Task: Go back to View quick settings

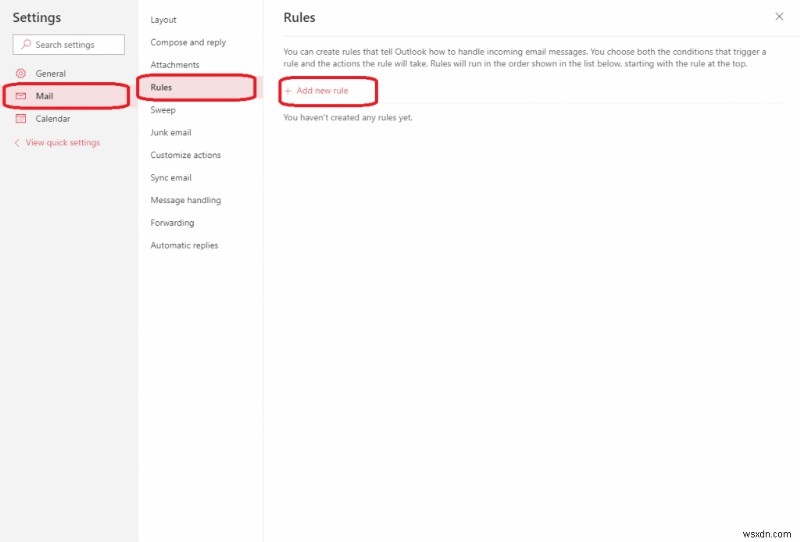Action: click(63, 142)
